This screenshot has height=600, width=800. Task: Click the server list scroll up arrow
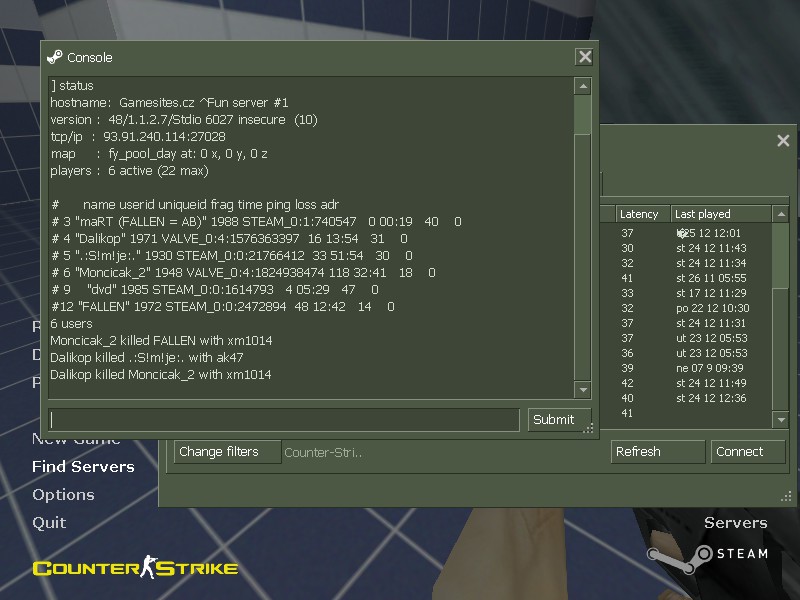781,214
